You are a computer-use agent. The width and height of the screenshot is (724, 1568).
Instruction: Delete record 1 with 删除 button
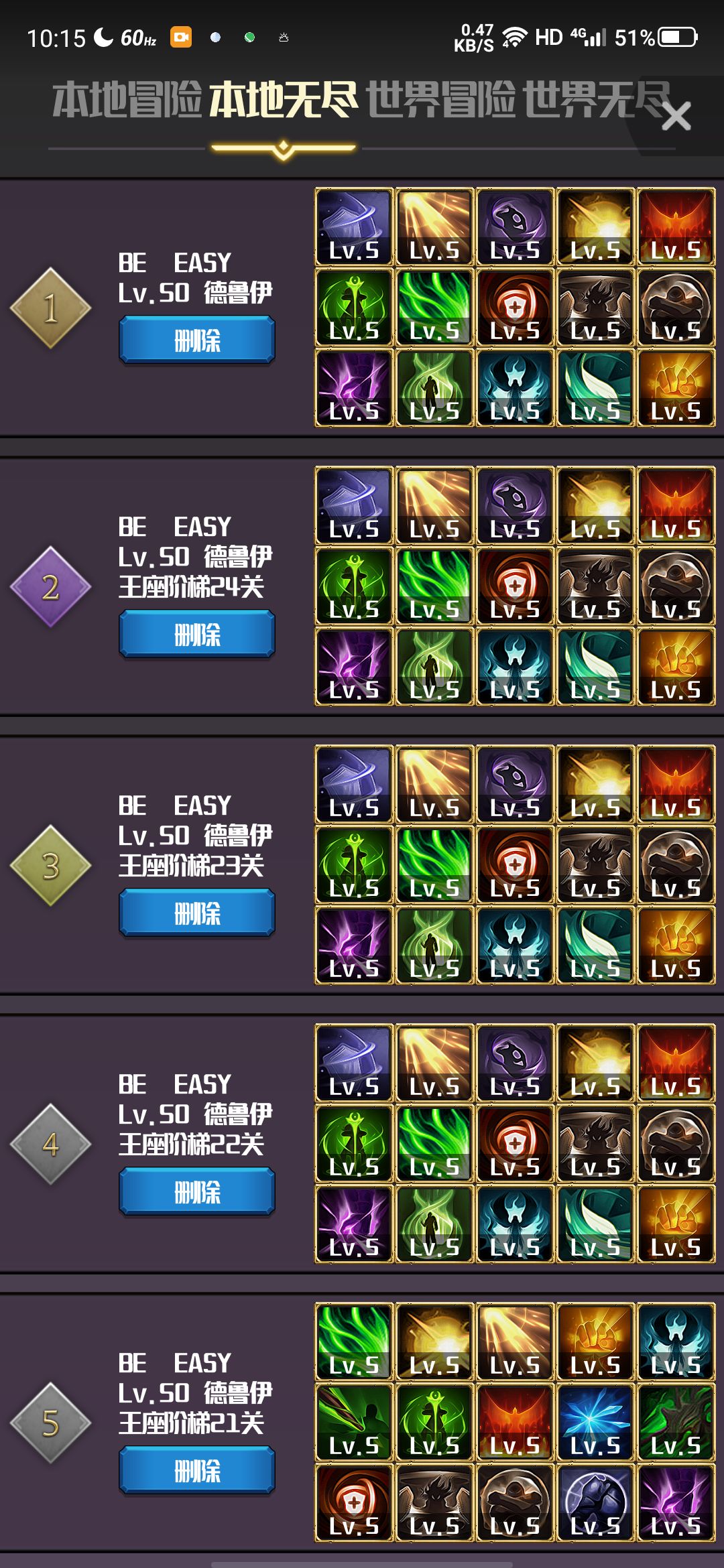[x=197, y=340]
